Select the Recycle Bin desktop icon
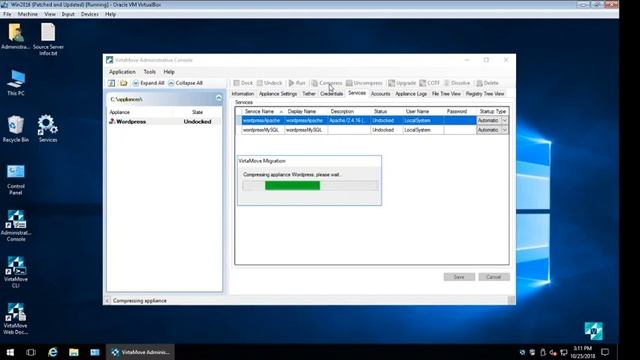Screen dimensions: 640x360 16,129
